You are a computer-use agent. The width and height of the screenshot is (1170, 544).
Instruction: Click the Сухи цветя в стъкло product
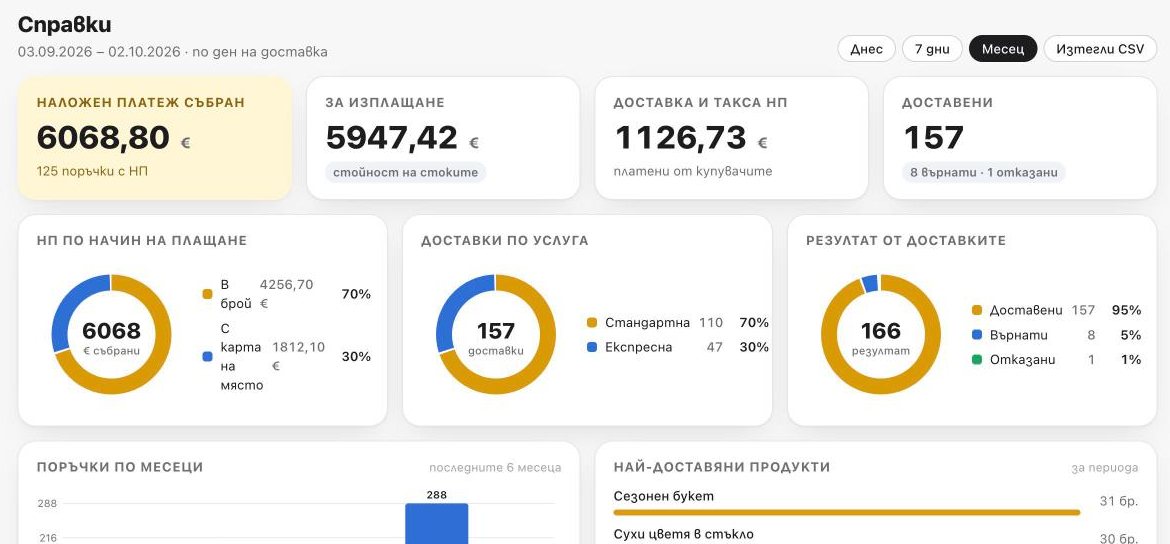(683, 534)
